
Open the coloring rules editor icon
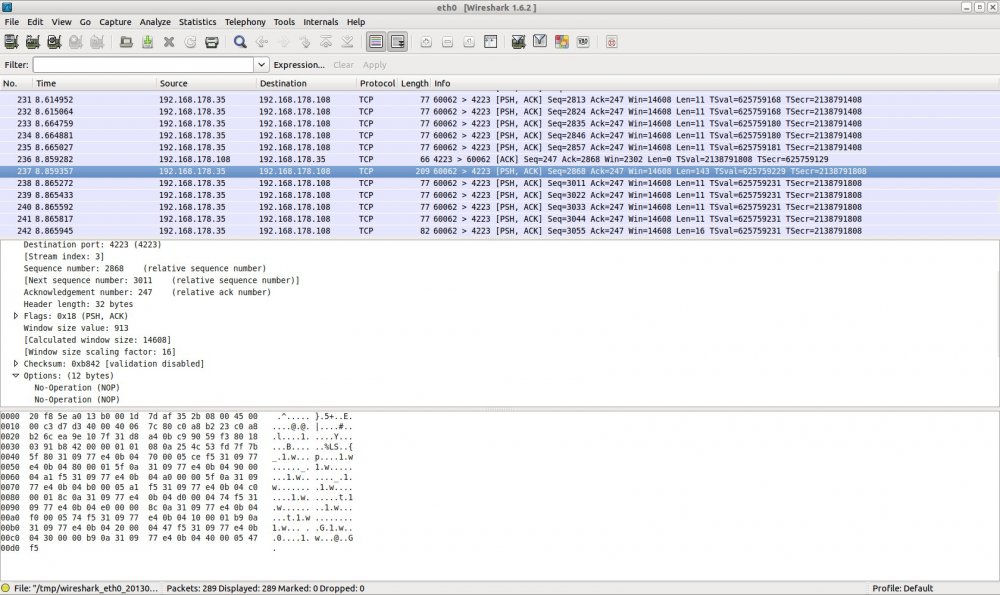[561, 42]
